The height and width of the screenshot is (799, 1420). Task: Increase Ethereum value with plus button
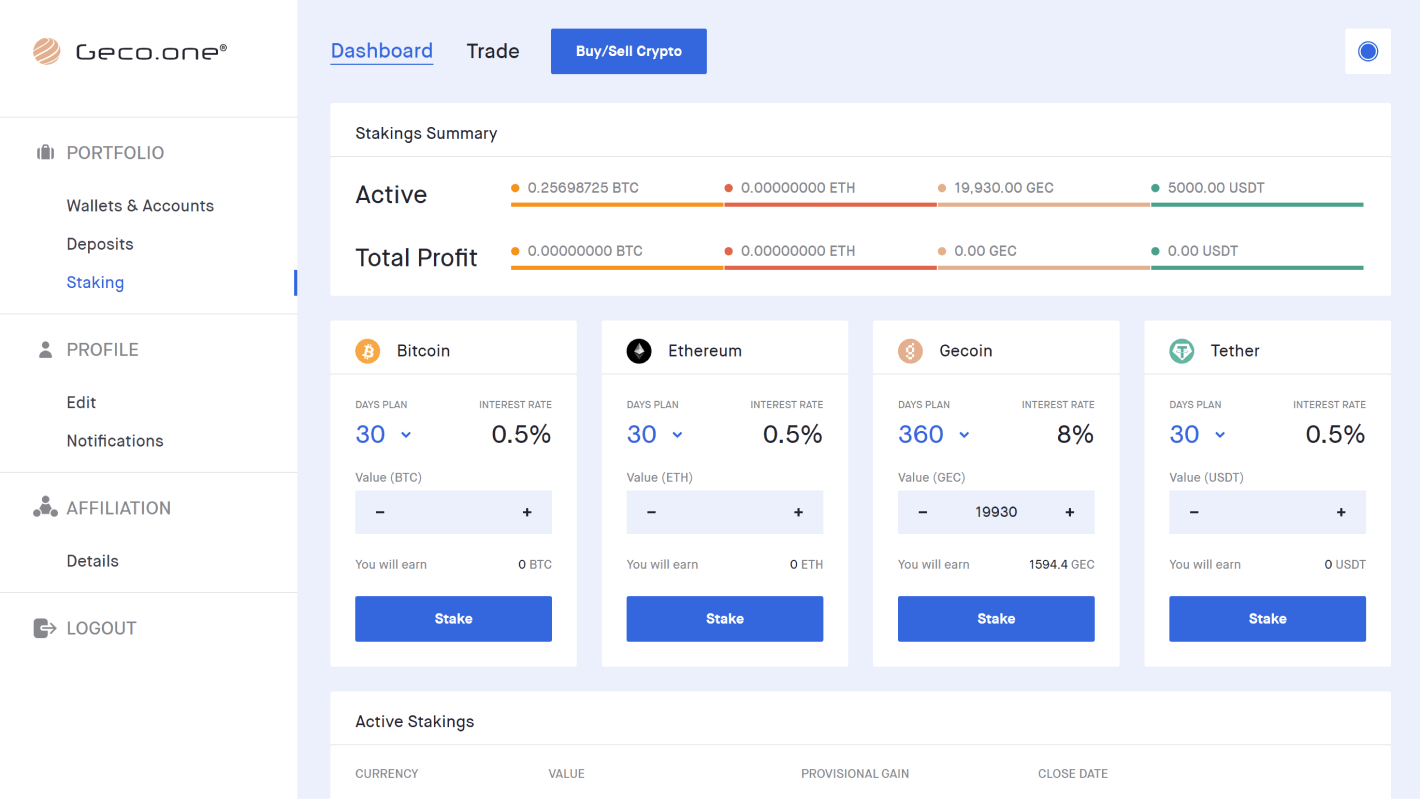click(x=798, y=512)
